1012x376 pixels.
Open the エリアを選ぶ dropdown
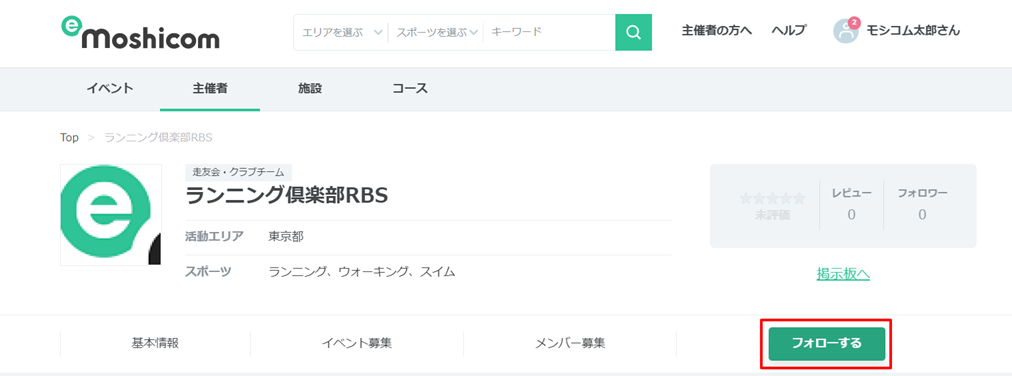click(342, 32)
